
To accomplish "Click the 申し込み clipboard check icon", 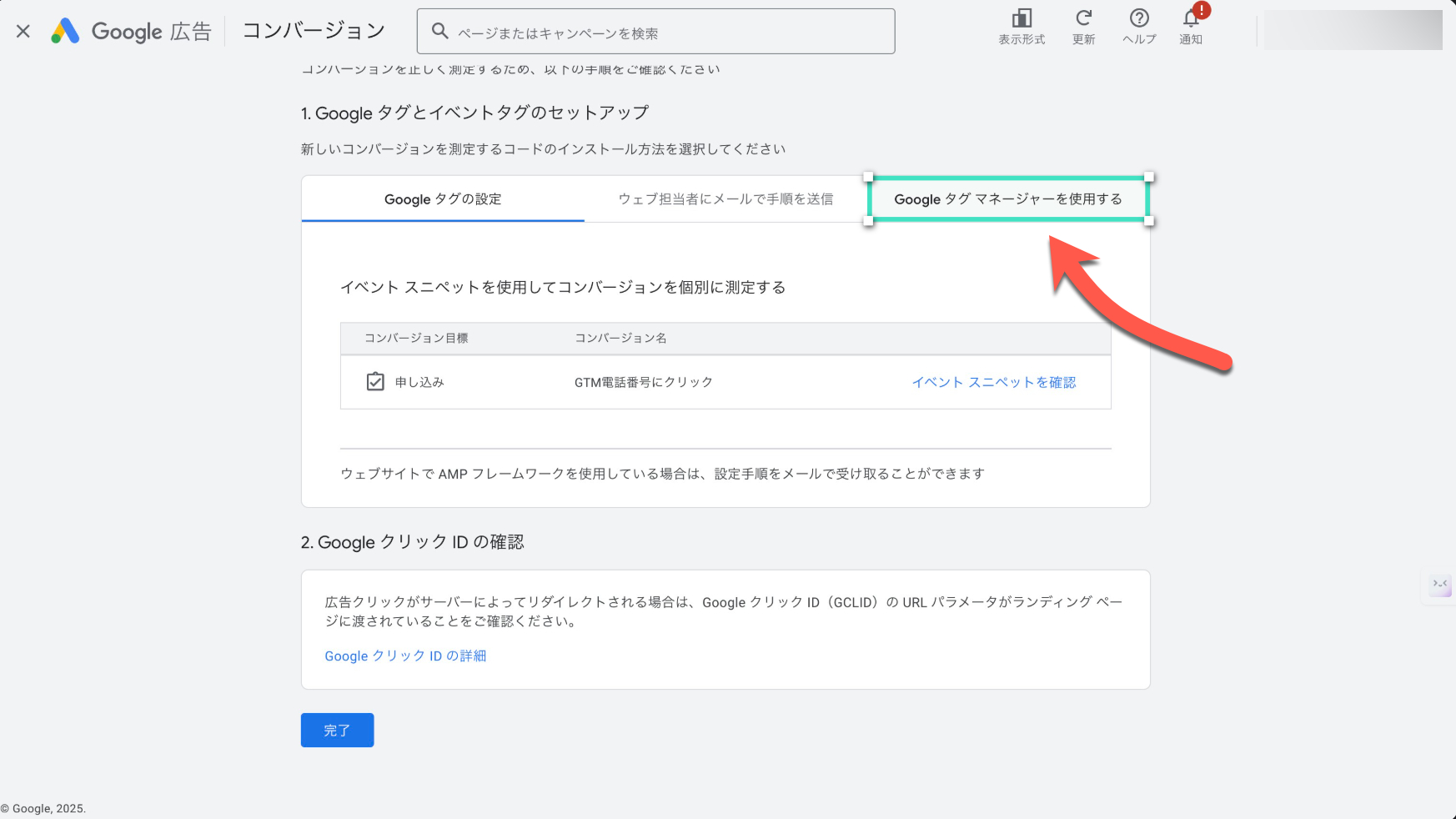I will tap(375, 382).
